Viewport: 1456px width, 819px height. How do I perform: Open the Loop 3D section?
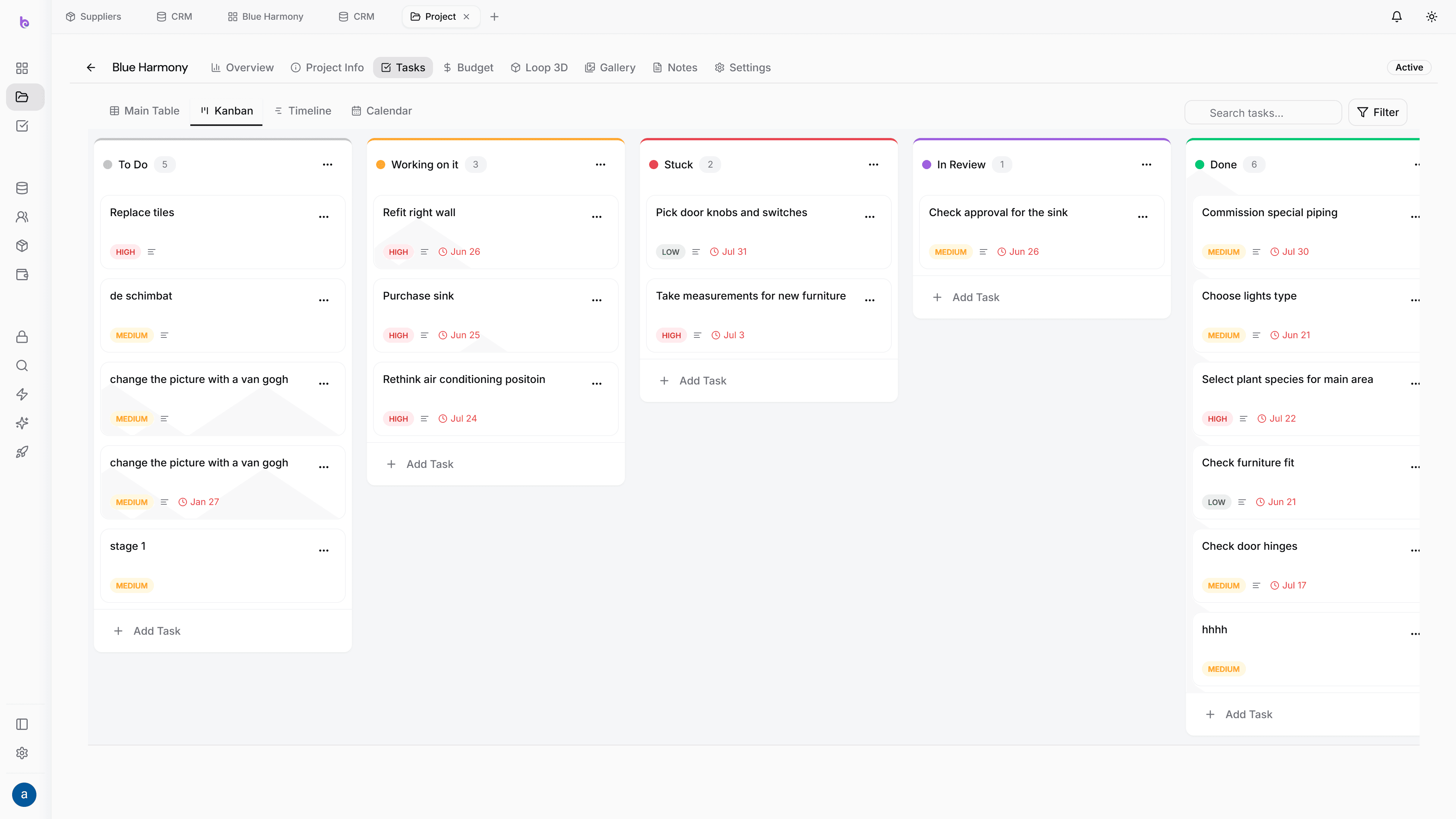(x=539, y=68)
